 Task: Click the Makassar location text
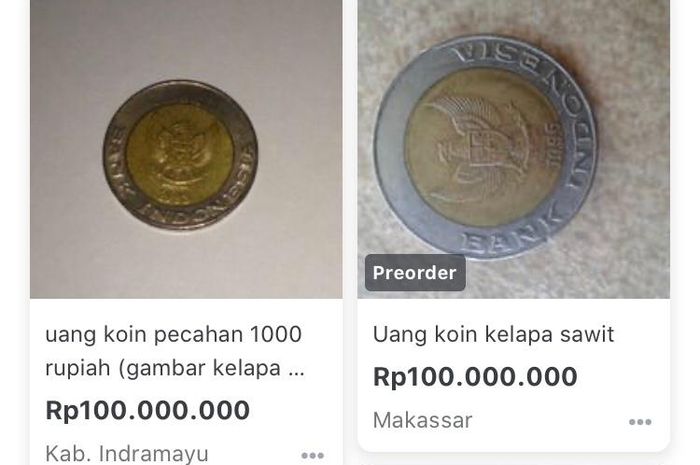(x=422, y=420)
